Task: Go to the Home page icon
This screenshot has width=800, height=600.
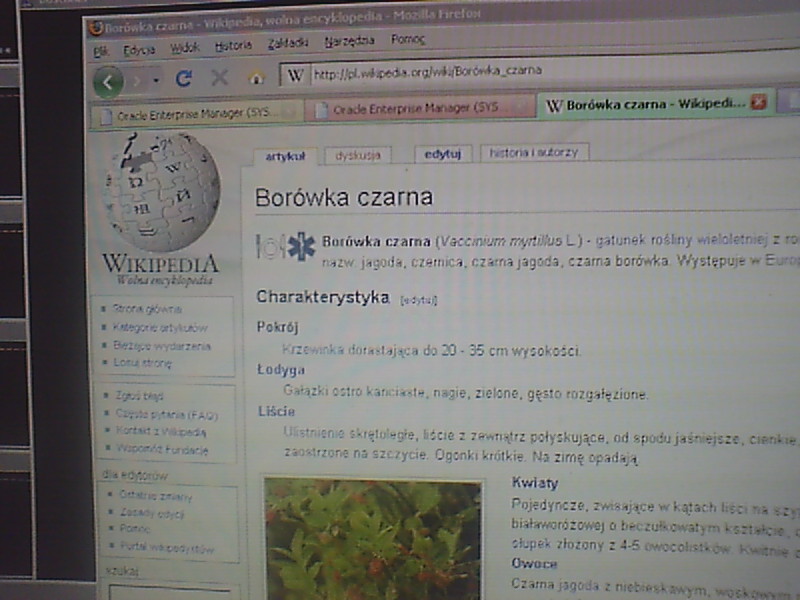Action: coord(256,77)
